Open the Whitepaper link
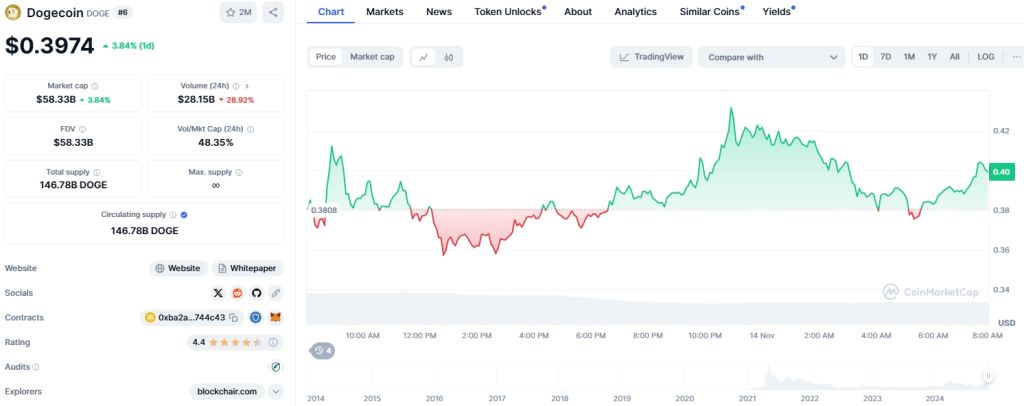 point(247,268)
